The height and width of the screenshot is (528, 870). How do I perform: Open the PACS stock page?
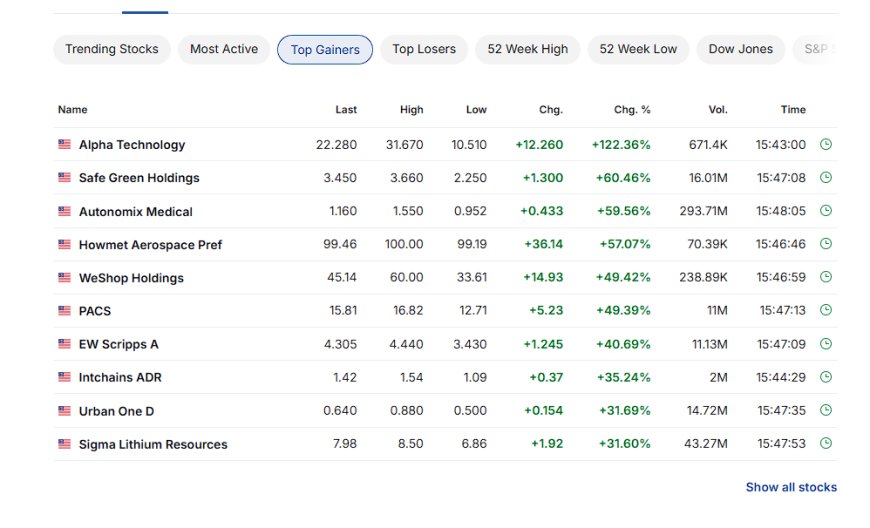point(95,311)
